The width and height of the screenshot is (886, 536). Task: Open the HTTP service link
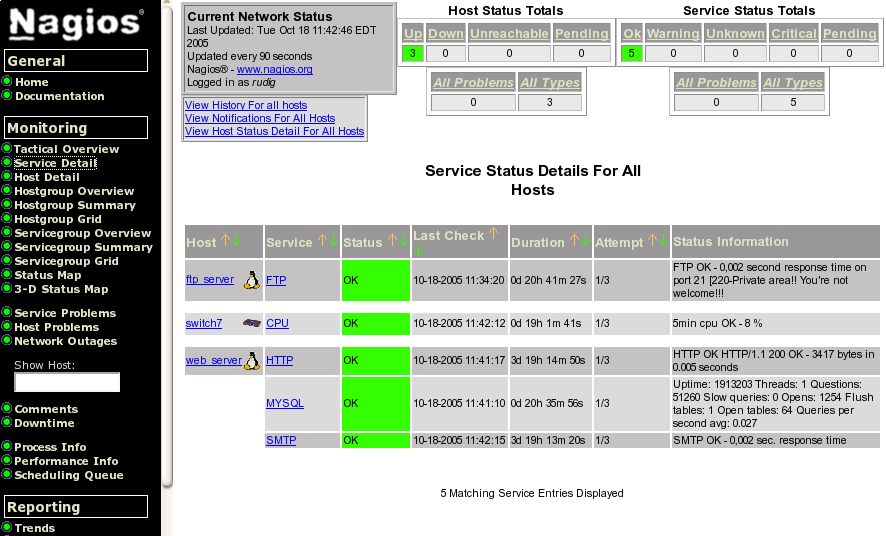point(280,360)
